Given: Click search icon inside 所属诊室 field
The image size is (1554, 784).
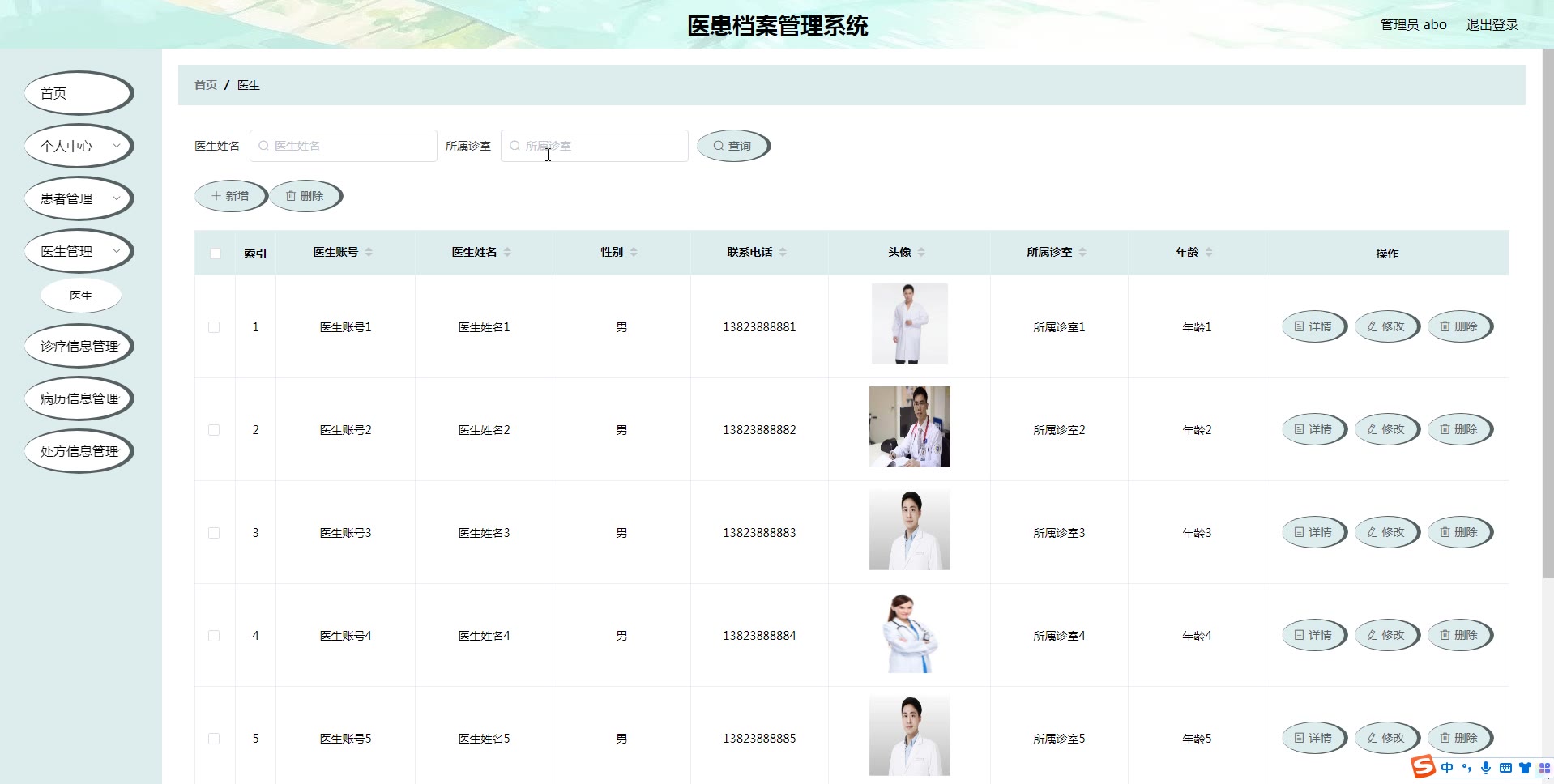Looking at the screenshot, I should pyautogui.click(x=514, y=146).
